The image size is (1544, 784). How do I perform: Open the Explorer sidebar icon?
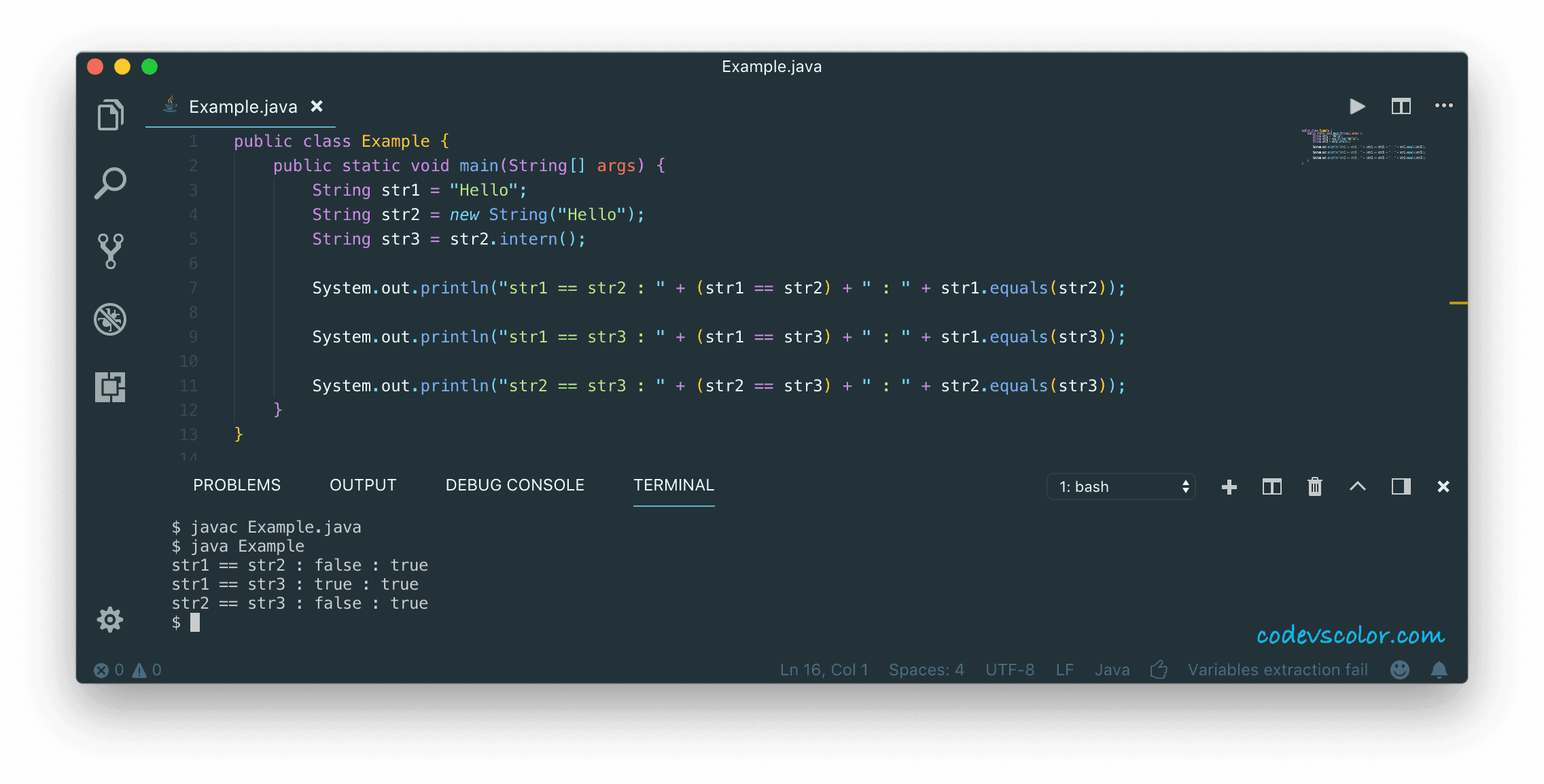[110, 114]
